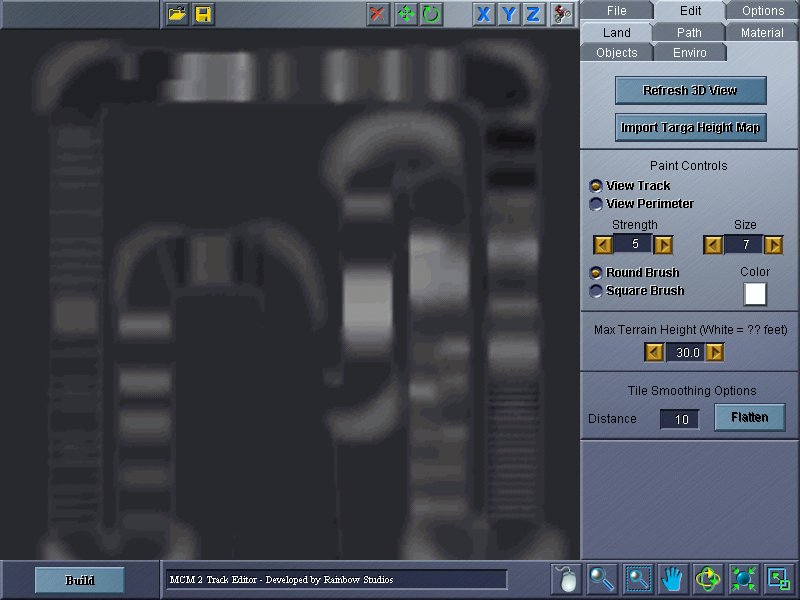Image resolution: width=800 pixels, height=600 pixels.
Task: Select the green move arrows tool
Action: click(406, 14)
